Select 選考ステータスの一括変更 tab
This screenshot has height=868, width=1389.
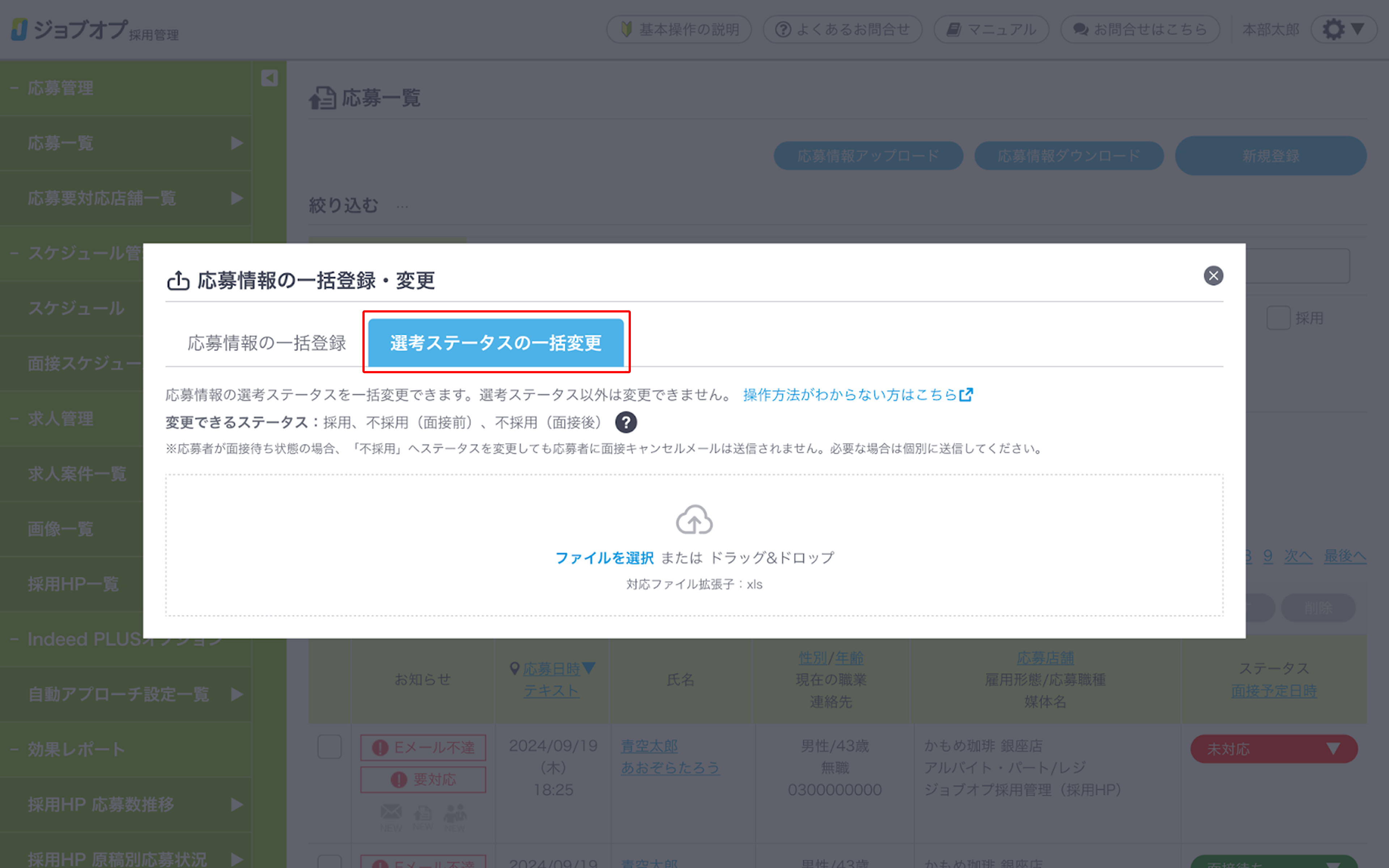coord(496,343)
